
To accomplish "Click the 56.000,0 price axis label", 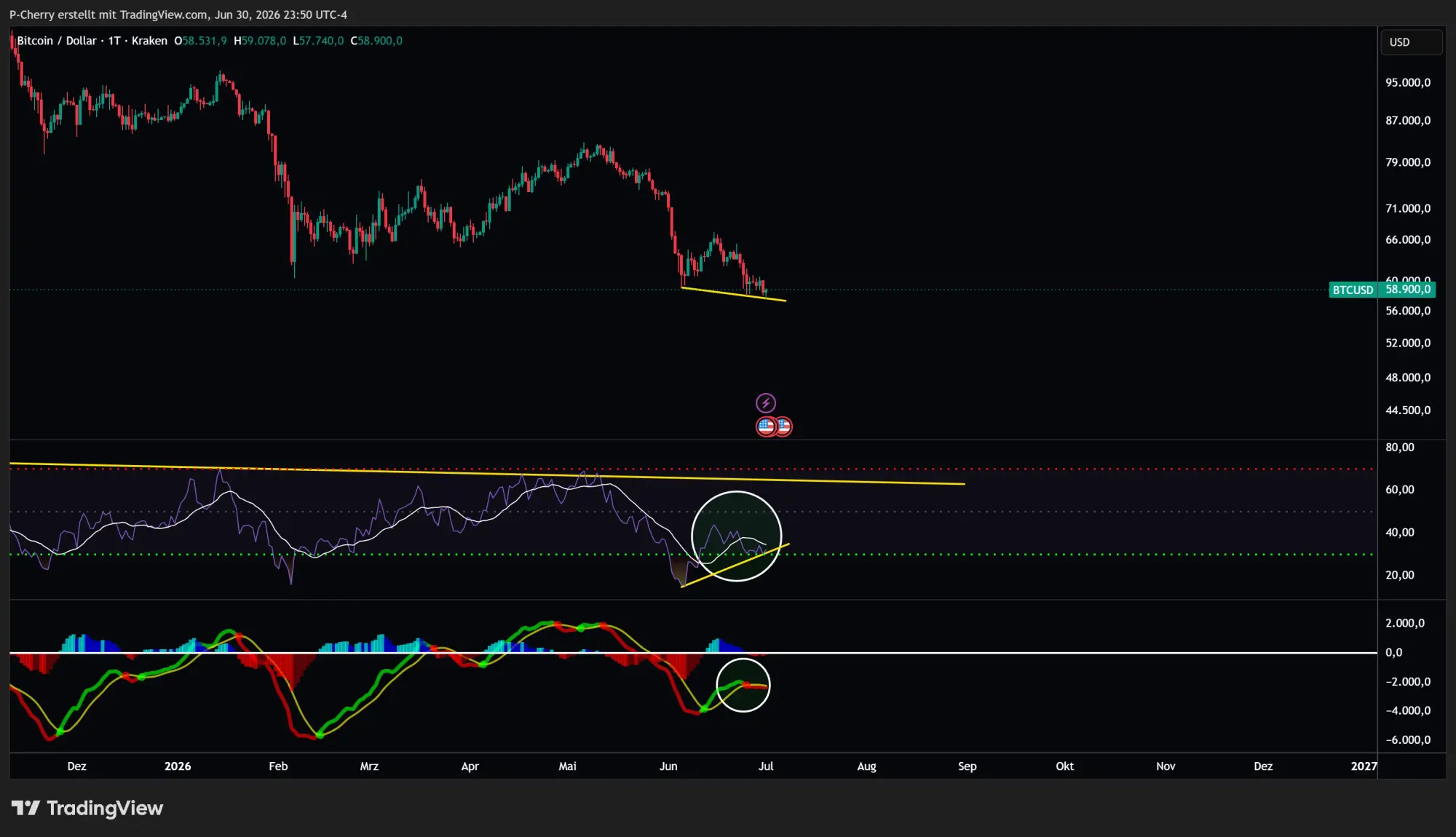I will coord(1407,312).
